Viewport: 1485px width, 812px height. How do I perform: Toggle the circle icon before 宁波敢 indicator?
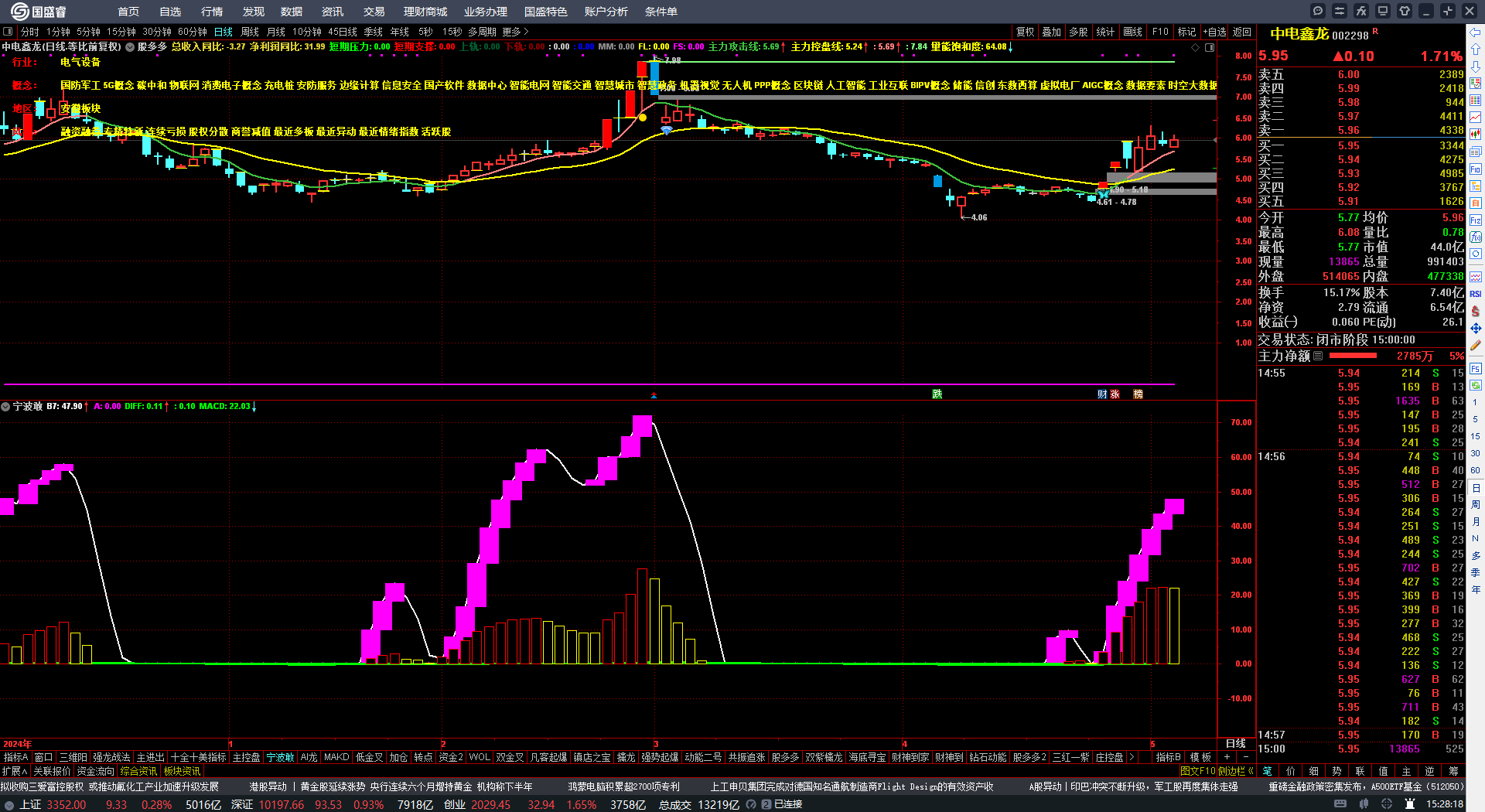(x=5, y=406)
